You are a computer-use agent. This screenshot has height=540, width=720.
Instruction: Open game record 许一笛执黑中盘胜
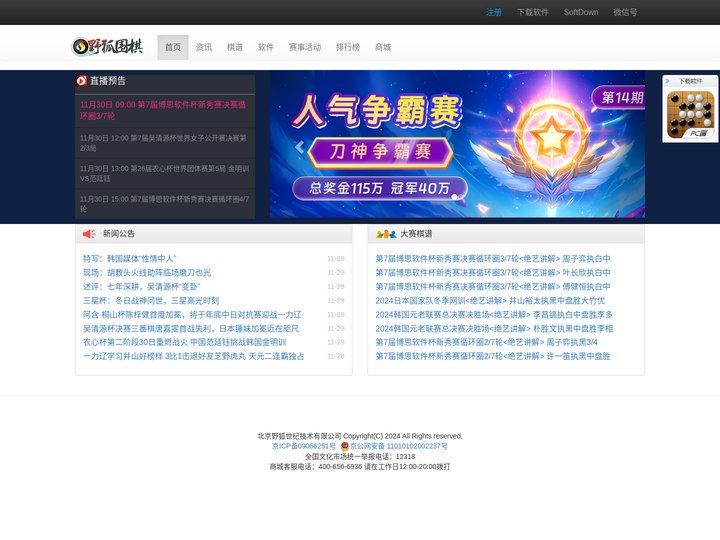tap(493, 356)
